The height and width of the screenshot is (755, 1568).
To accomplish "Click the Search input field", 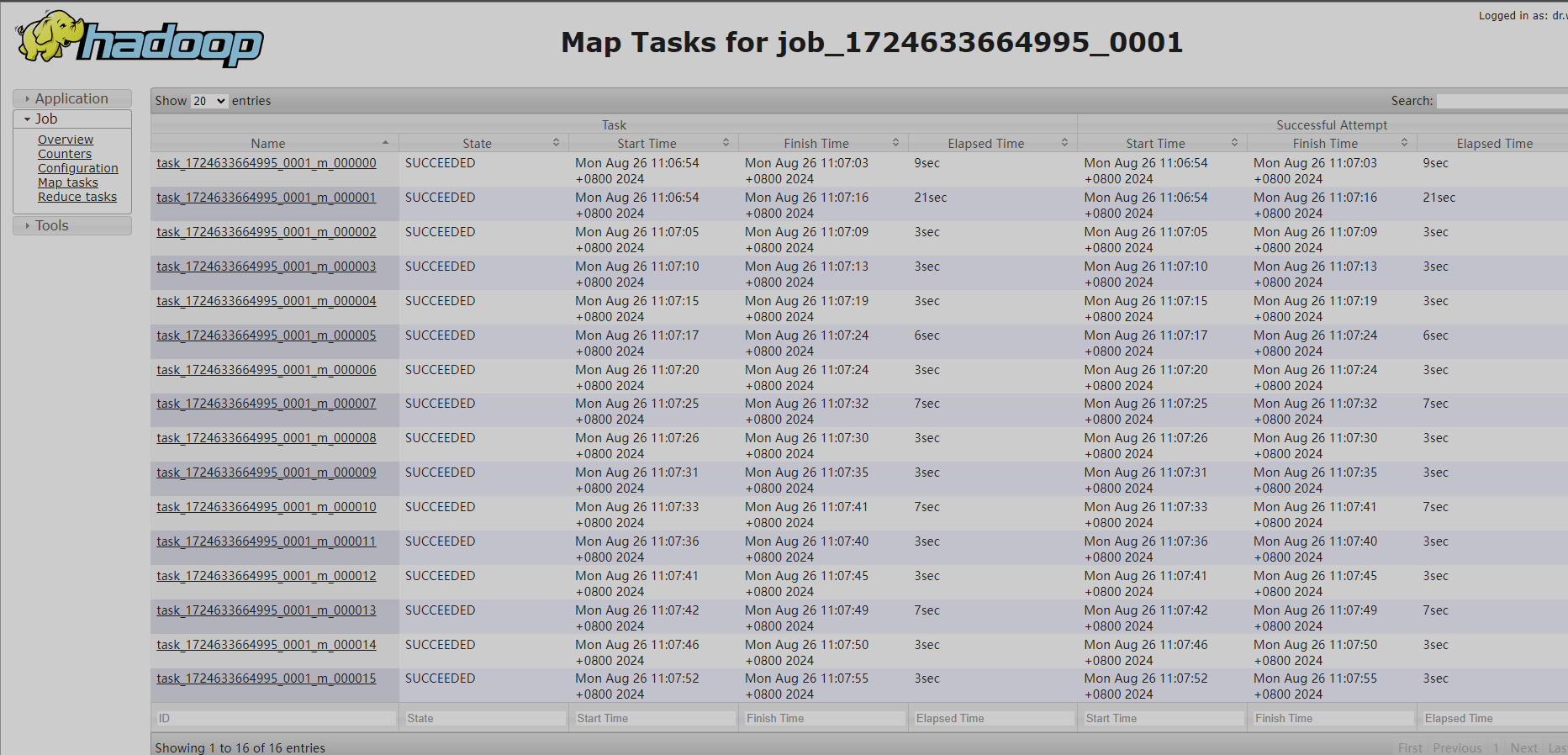I will click(x=1502, y=101).
